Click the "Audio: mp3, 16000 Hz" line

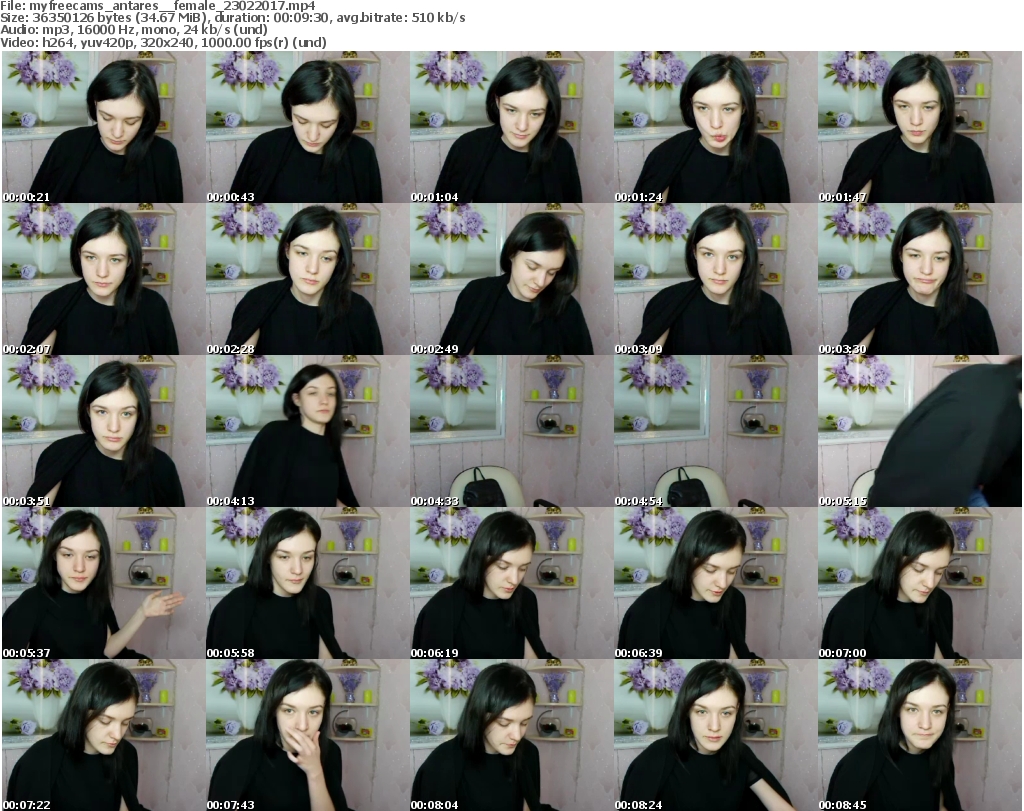[134, 30]
